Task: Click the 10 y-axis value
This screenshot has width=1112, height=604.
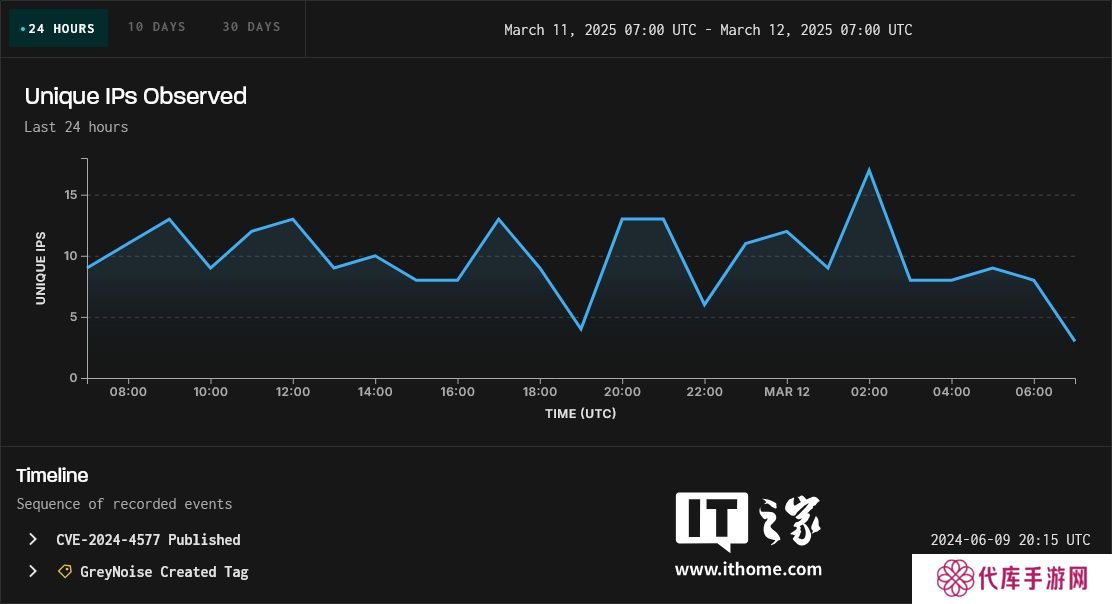Action: [x=71, y=256]
